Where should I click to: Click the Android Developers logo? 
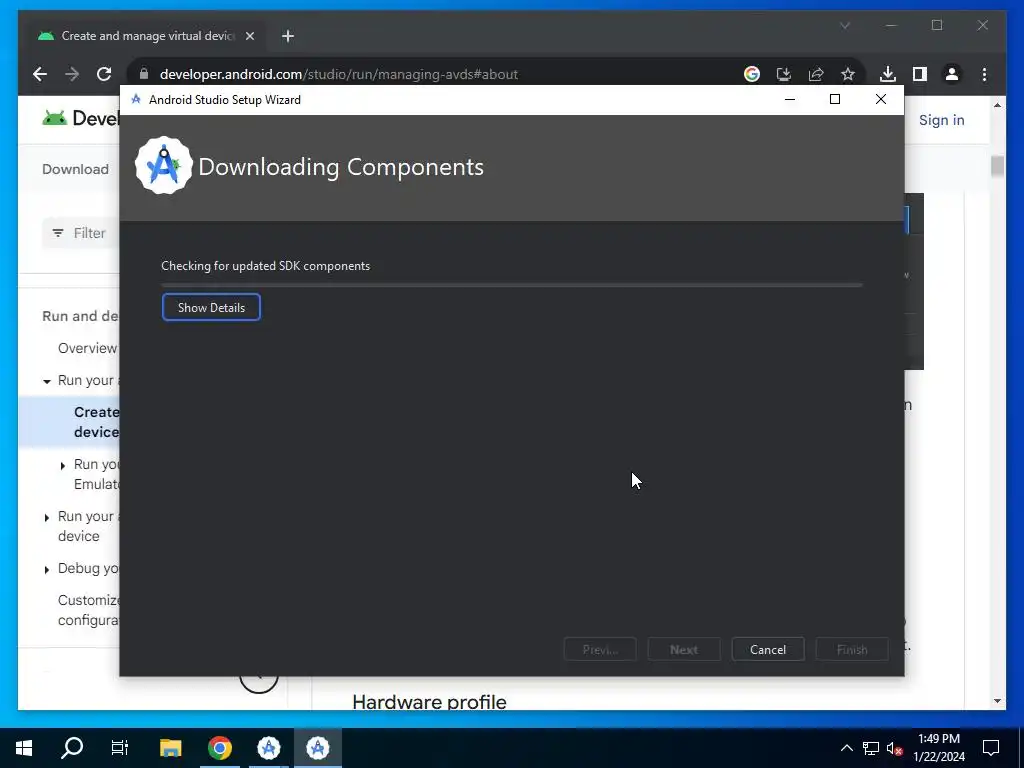(x=81, y=118)
